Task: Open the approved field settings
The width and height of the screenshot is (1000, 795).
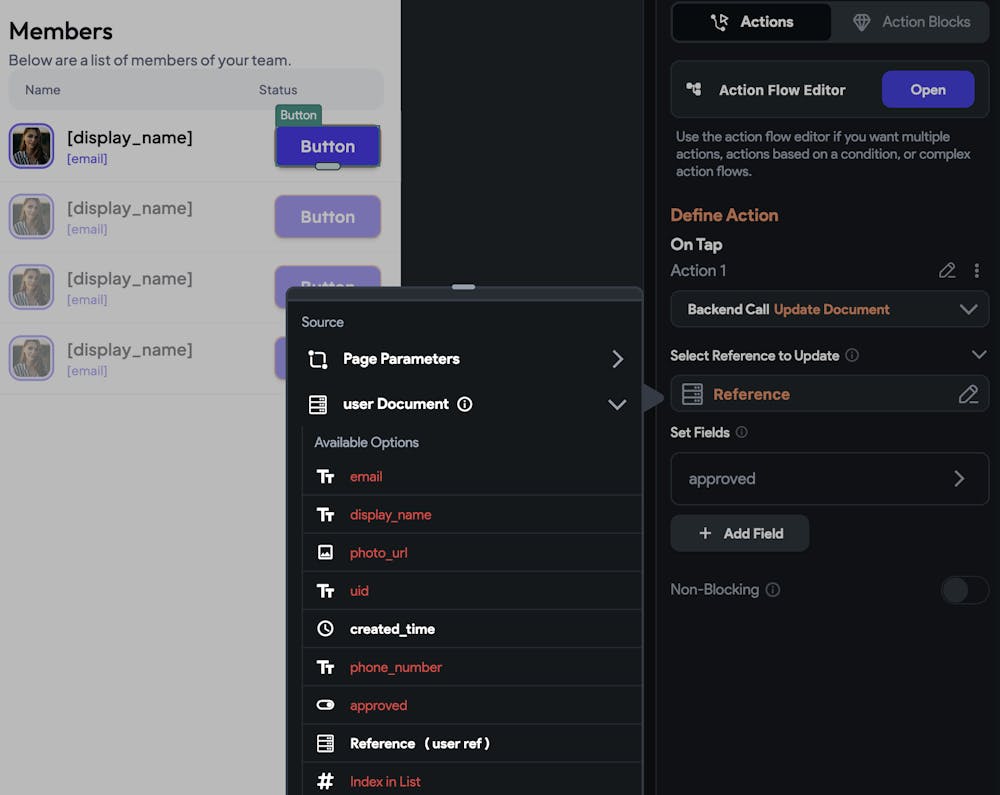Action: point(829,479)
